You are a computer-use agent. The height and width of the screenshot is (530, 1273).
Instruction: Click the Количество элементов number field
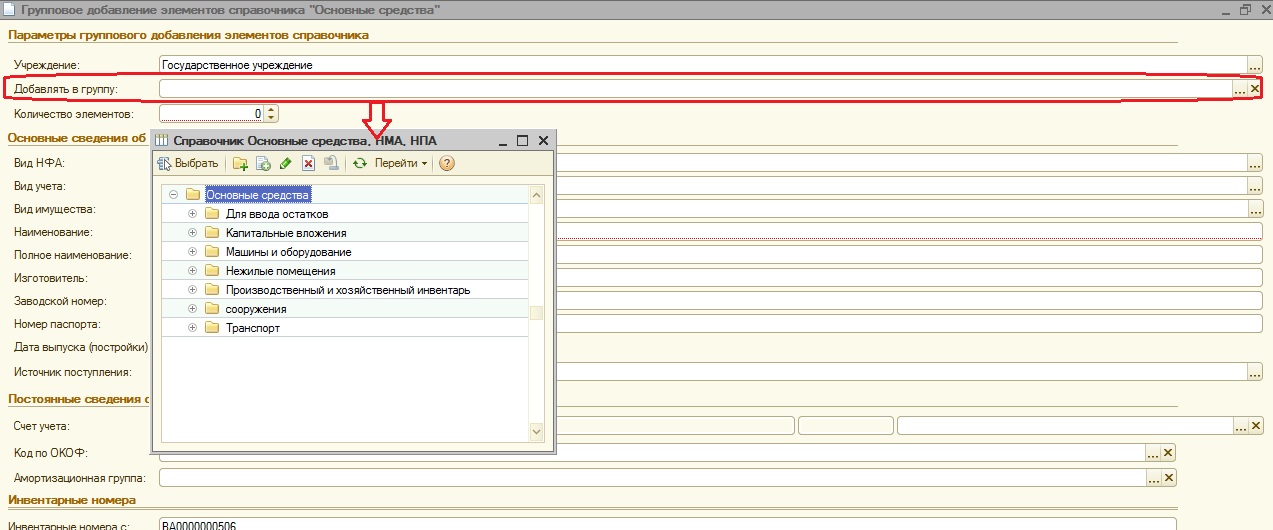coord(212,114)
